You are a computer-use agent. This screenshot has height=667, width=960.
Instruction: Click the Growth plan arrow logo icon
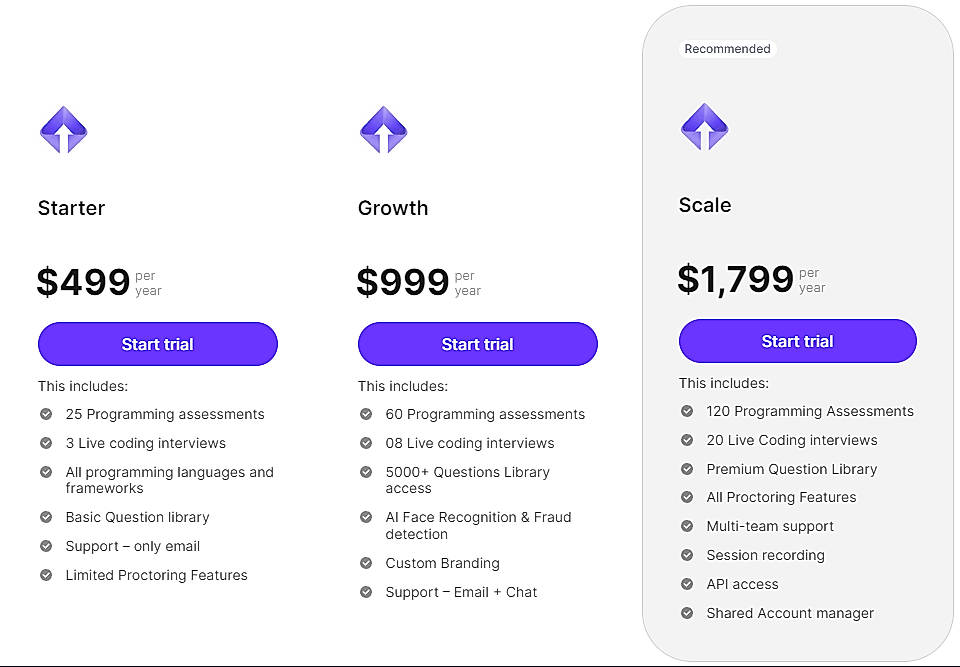tap(383, 130)
